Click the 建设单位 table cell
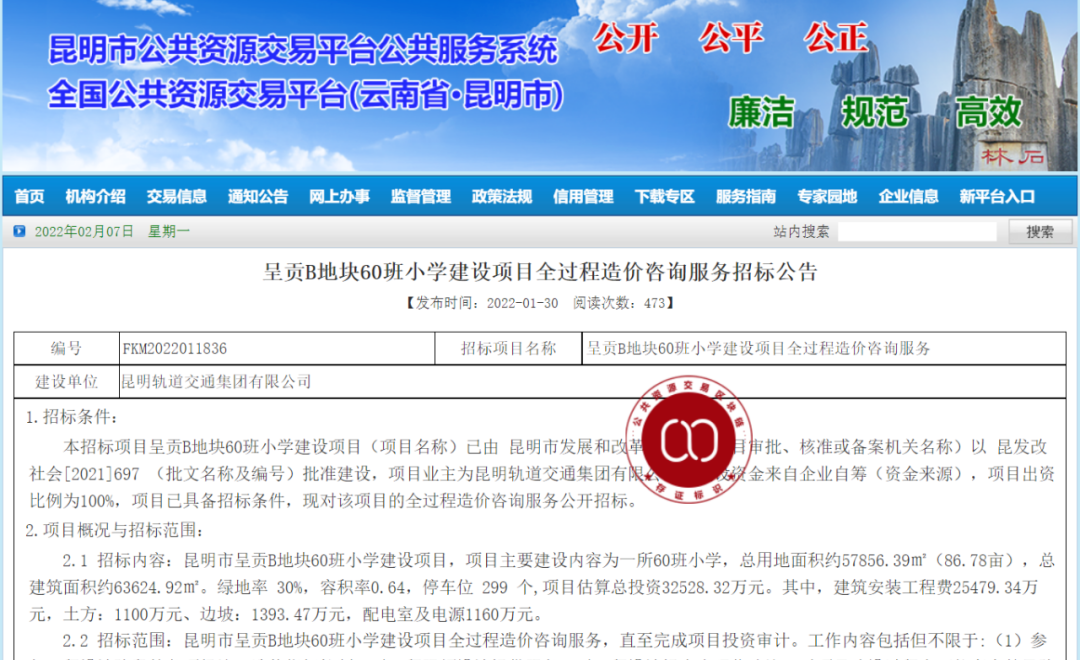Viewport: 1080px width, 660px height. (66, 382)
